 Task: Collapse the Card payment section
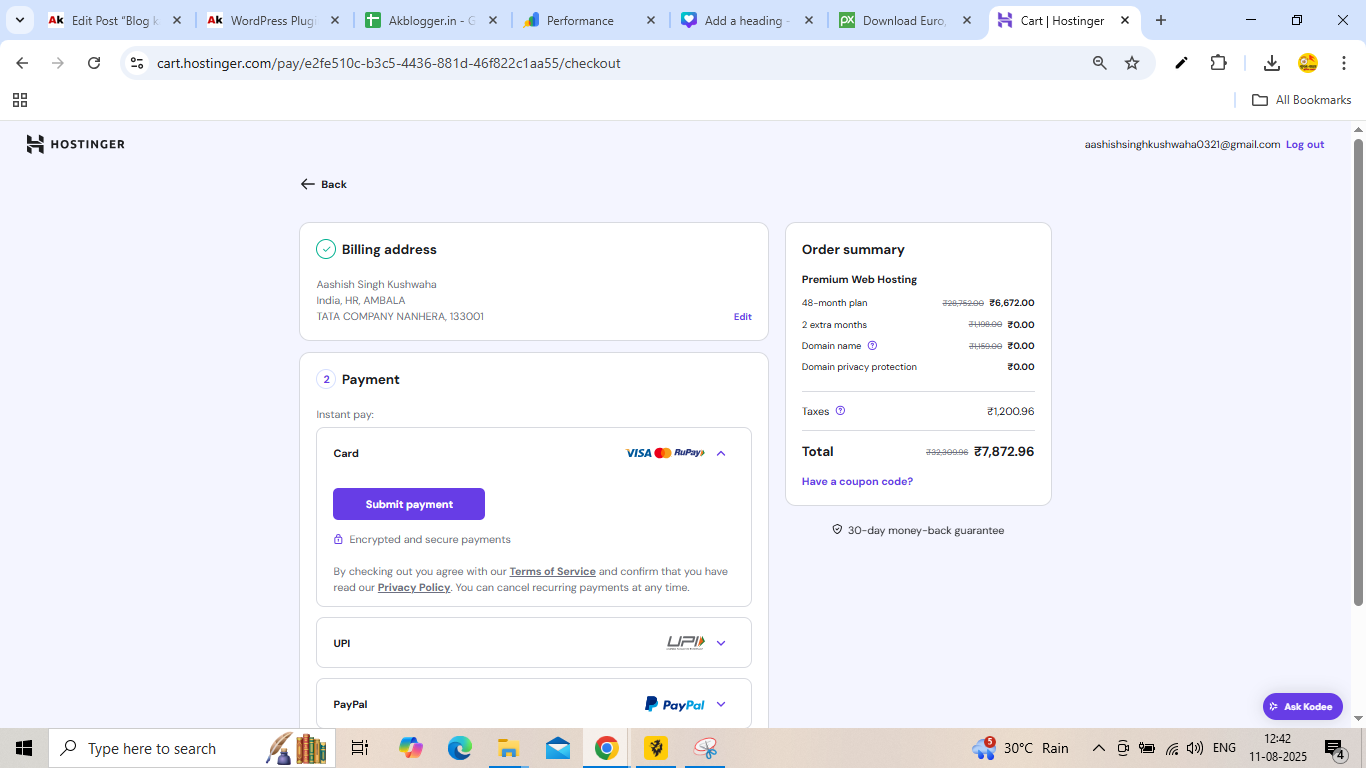[721, 453]
